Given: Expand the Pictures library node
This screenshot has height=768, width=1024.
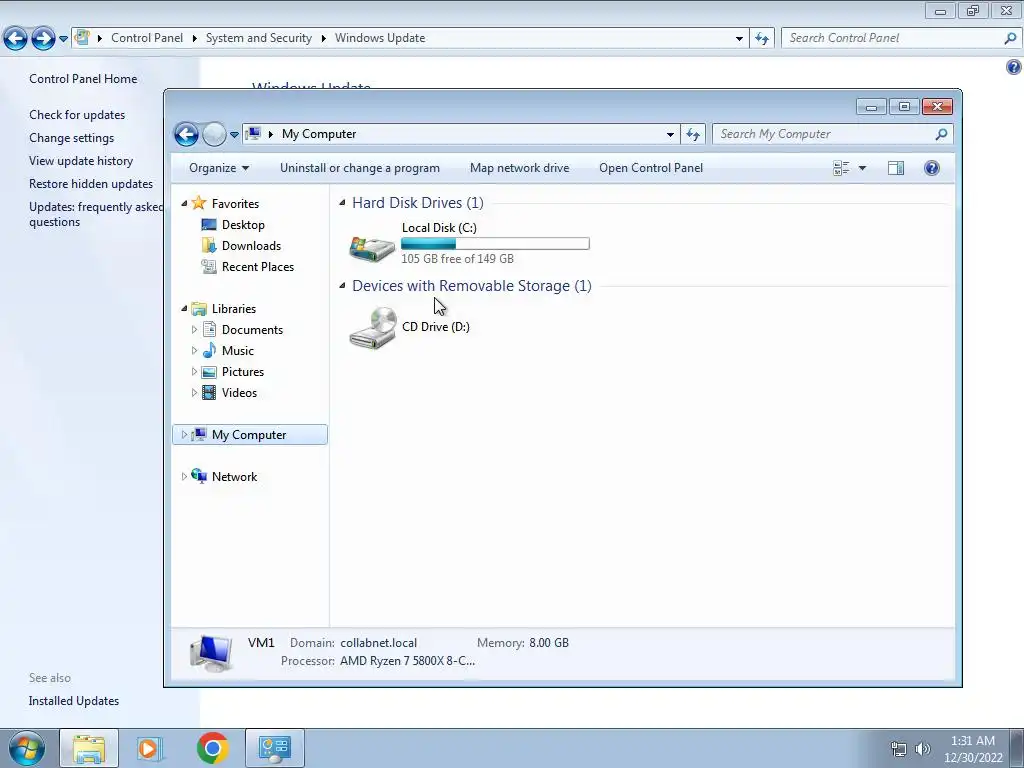Looking at the screenshot, I should point(194,372).
